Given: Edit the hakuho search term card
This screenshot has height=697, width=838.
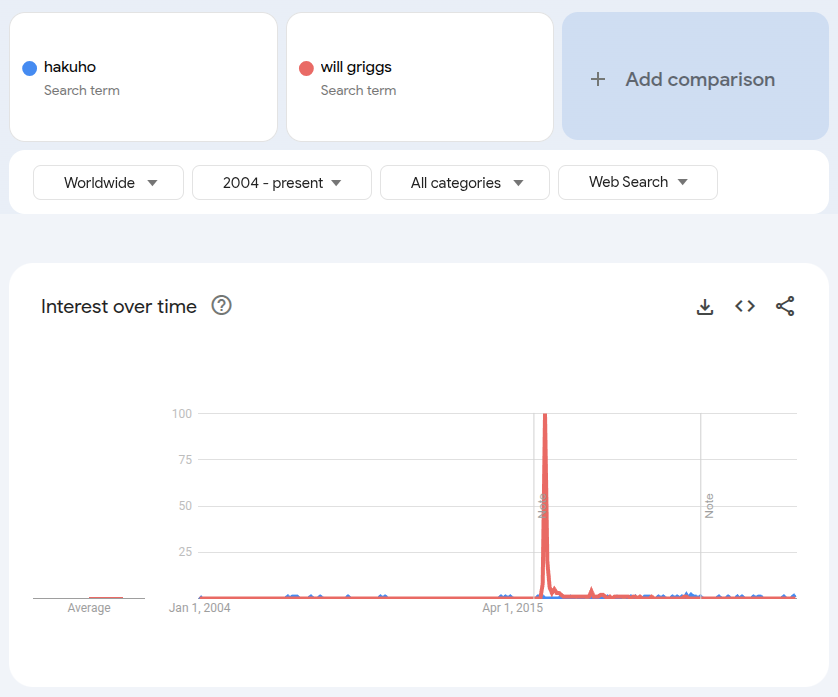Looking at the screenshot, I should pos(143,77).
